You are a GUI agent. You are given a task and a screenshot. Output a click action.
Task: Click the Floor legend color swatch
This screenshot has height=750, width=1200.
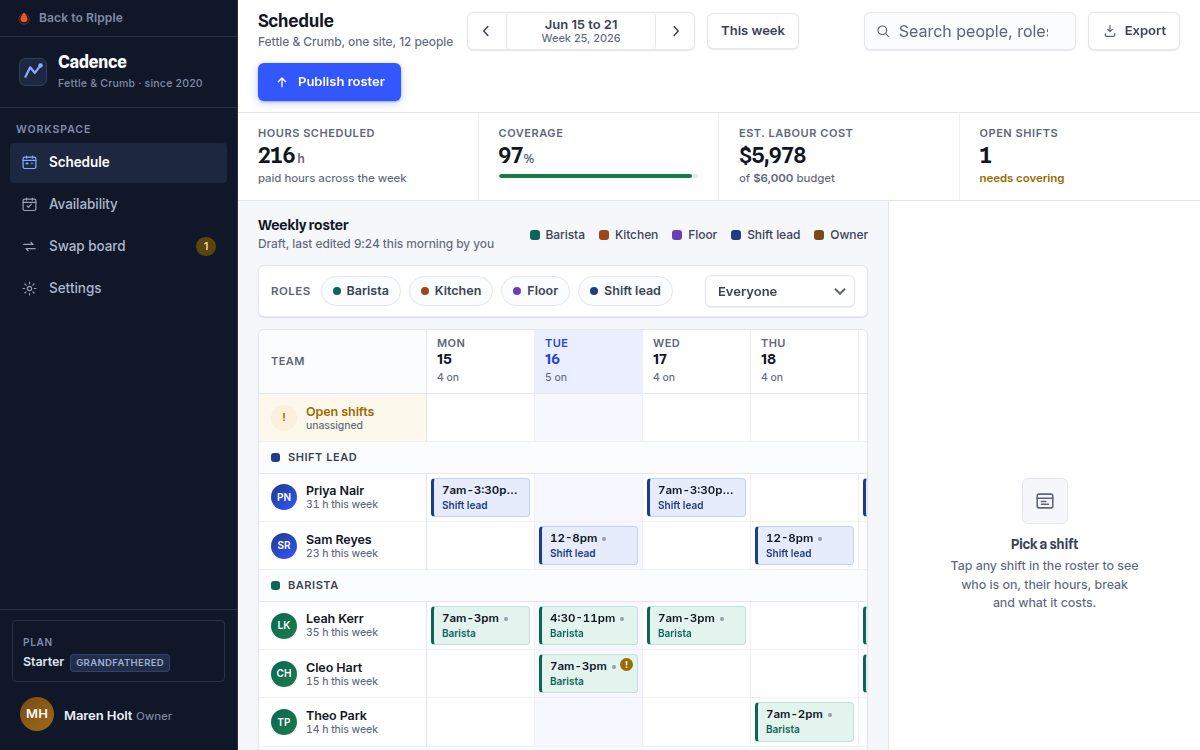click(677, 235)
